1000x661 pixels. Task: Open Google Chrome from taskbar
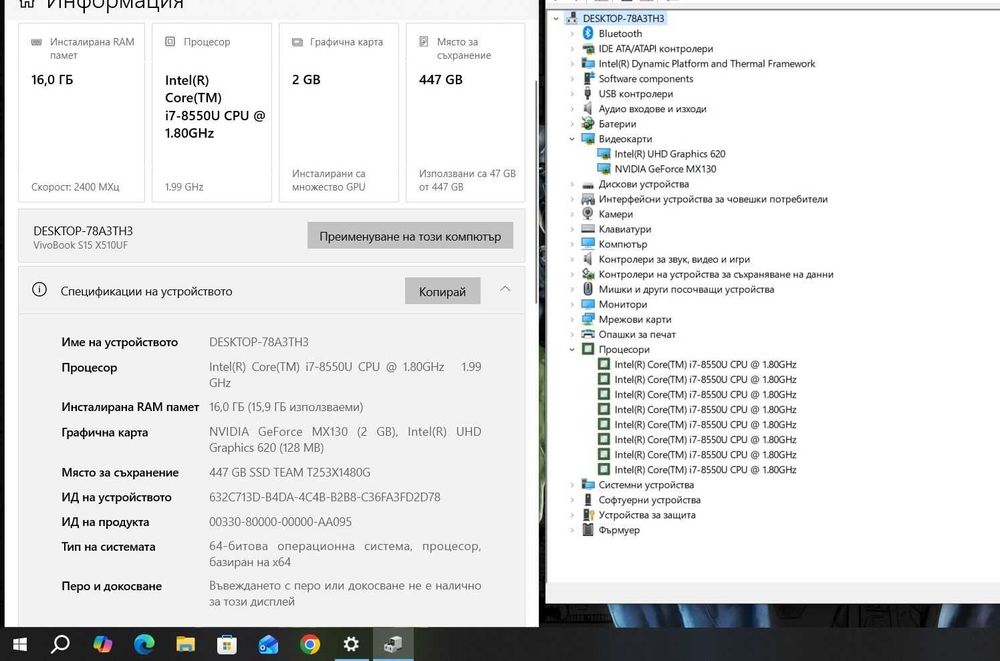310,644
